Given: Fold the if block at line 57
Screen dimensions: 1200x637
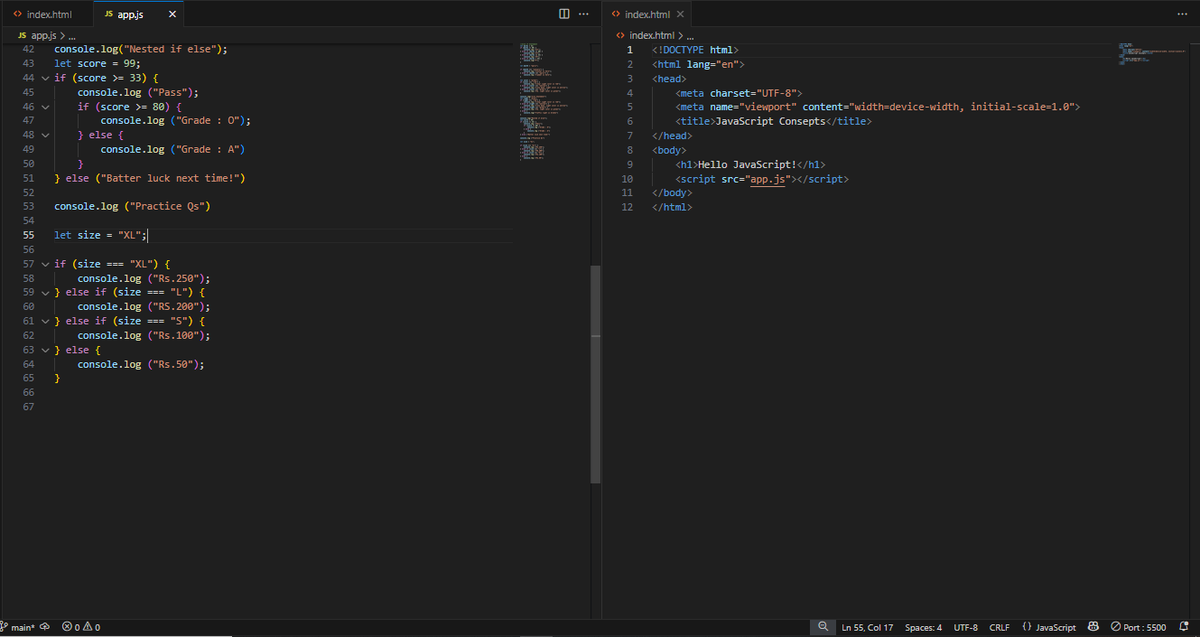Looking at the screenshot, I should coord(46,264).
